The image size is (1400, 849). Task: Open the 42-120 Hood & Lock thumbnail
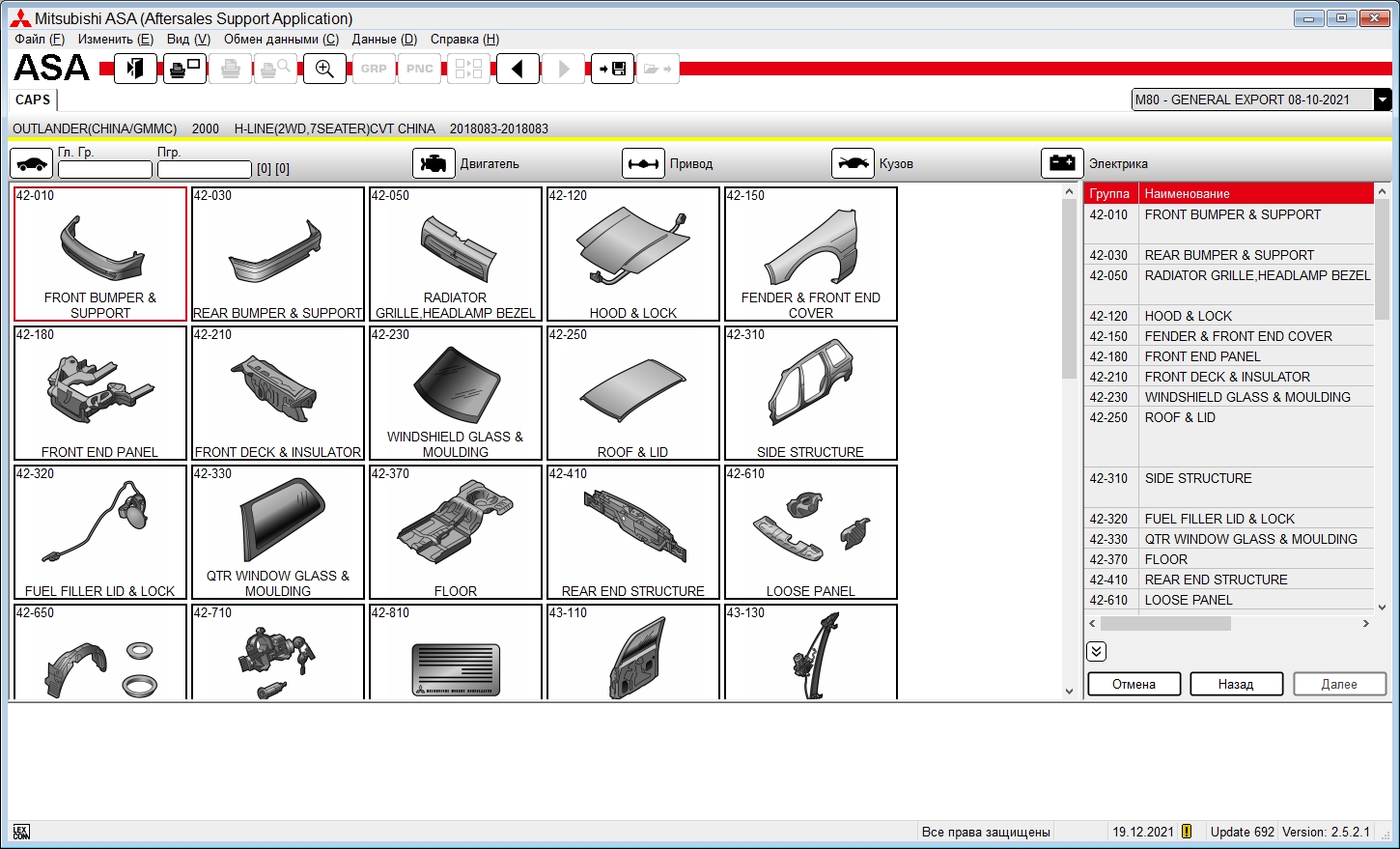pos(633,254)
